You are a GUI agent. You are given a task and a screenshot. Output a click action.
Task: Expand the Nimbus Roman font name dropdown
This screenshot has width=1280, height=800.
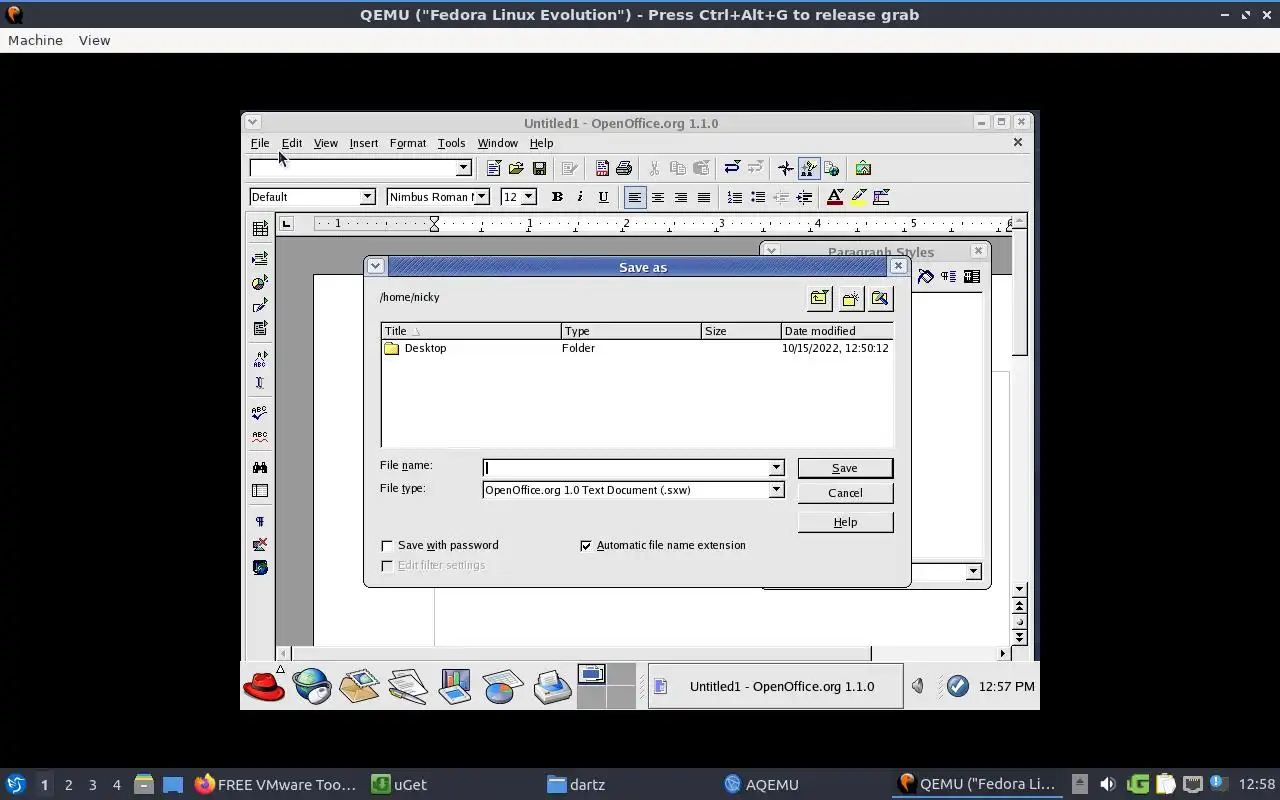point(482,197)
